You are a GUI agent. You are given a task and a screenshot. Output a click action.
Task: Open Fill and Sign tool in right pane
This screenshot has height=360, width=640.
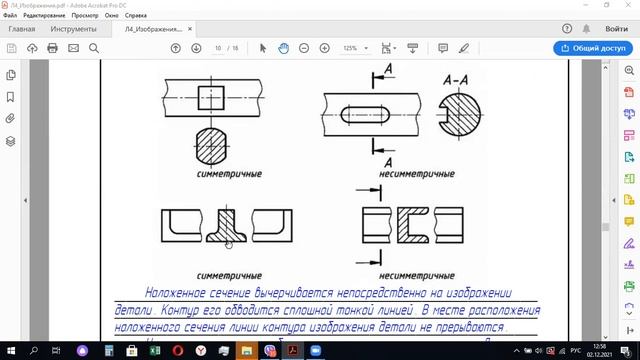tap(629, 244)
